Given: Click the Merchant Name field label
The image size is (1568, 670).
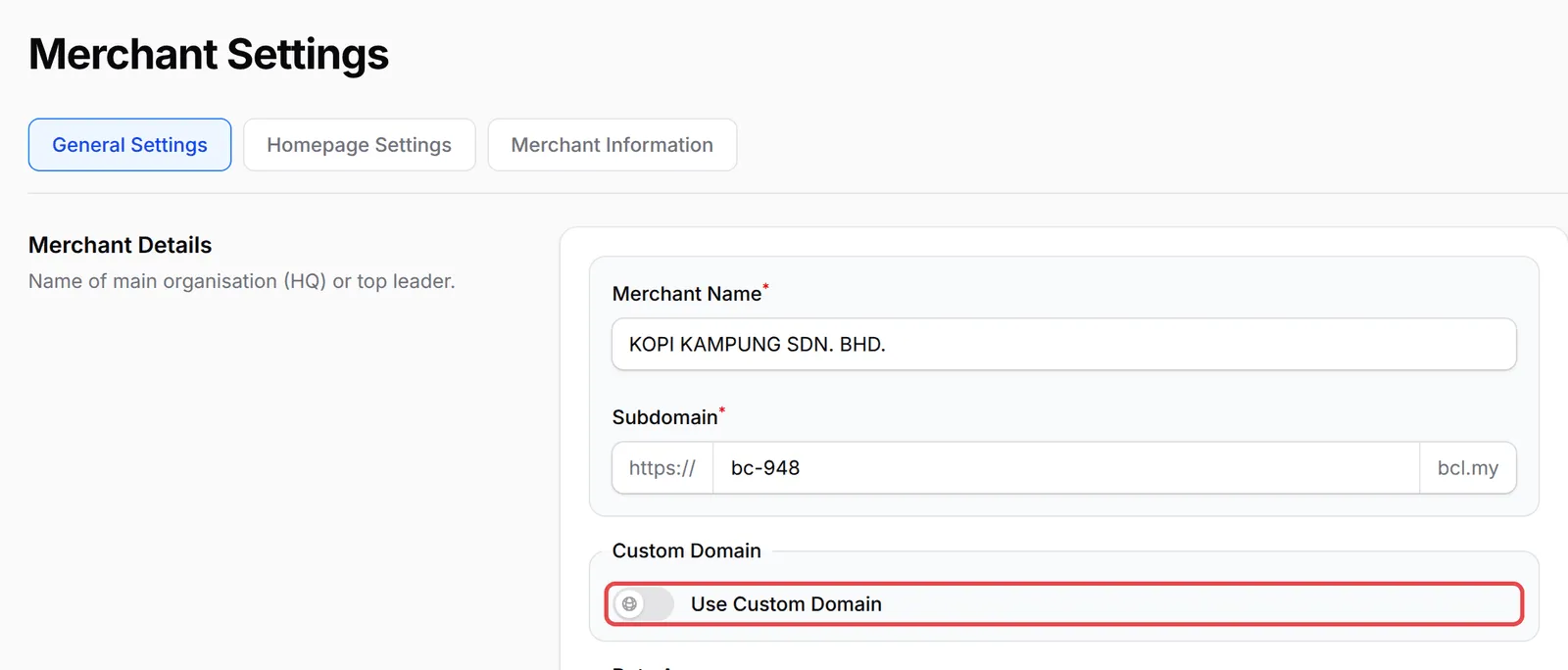Looking at the screenshot, I should click(687, 294).
